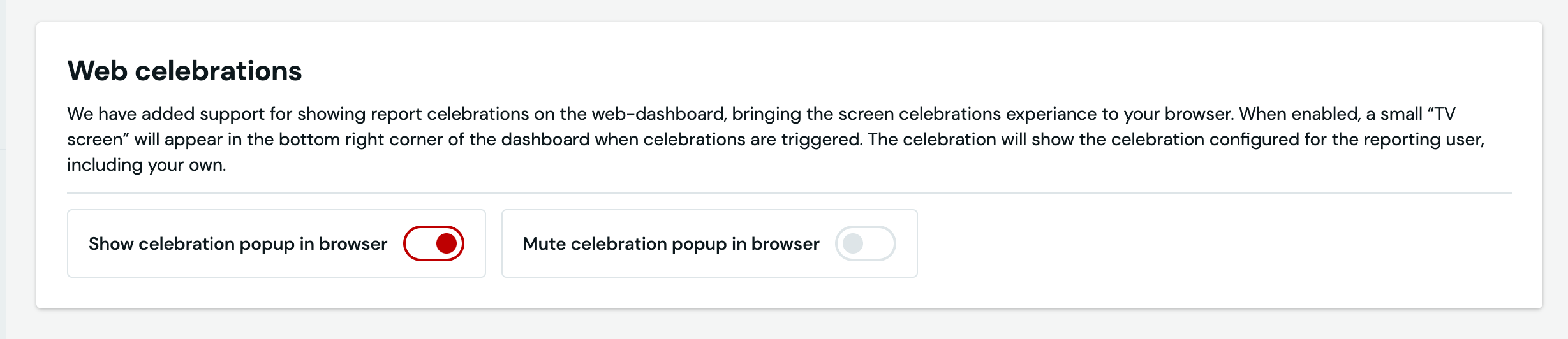Image resolution: width=1568 pixels, height=339 pixels.
Task: Click the quoted "TV" text in the description
Action: (1443, 114)
